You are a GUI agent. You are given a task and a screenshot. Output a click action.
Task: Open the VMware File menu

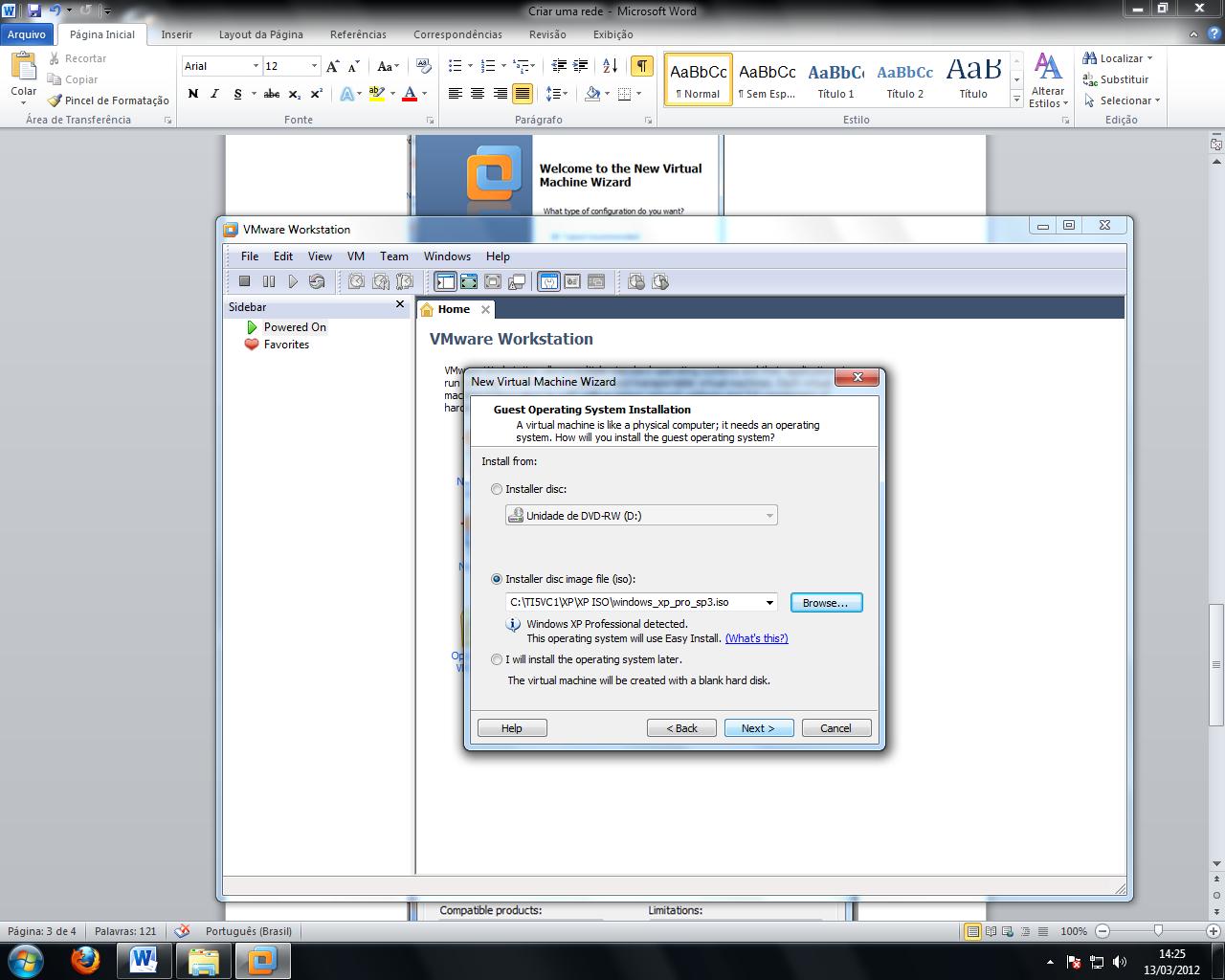[x=250, y=256]
